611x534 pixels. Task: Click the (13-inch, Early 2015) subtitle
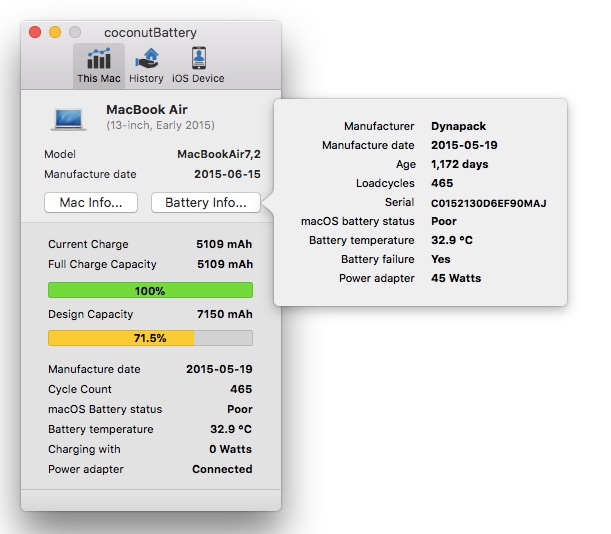click(x=161, y=125)
